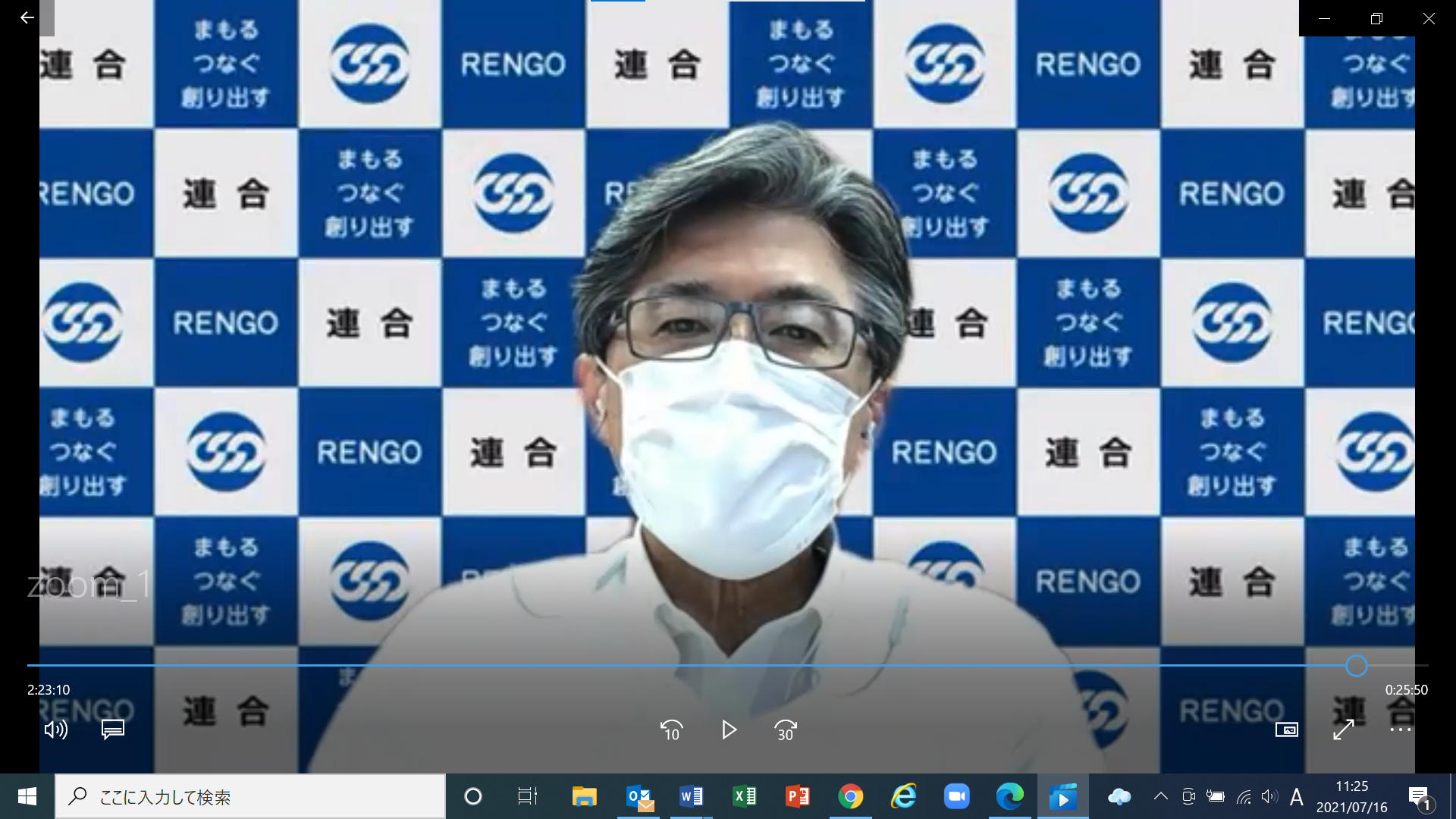Open subtitles and captions menu
The width and height of the screenshot is (1456, 819).
113,730
